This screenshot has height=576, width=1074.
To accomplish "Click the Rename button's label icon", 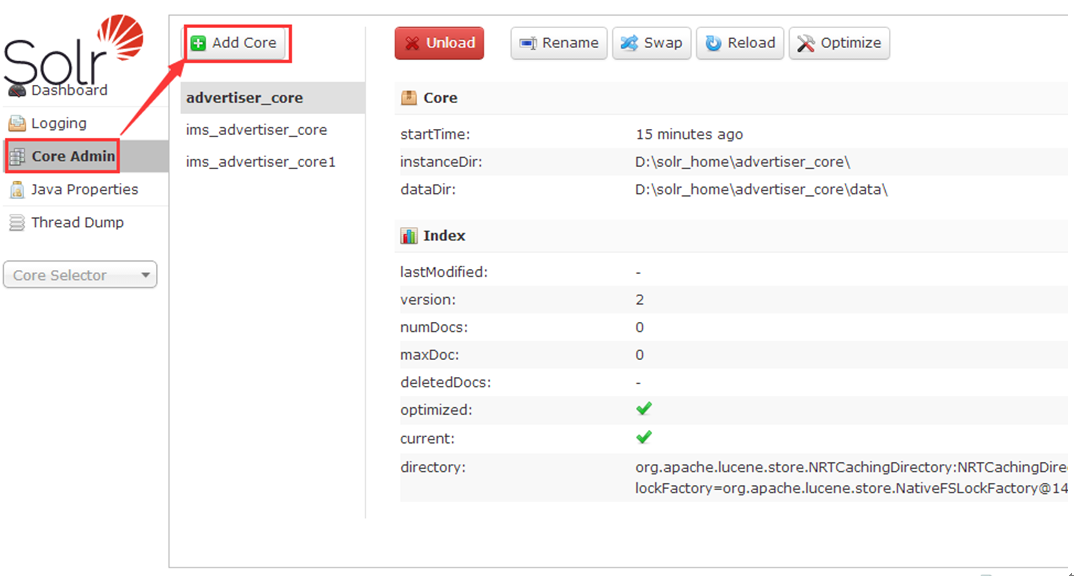I will (527, 43).
